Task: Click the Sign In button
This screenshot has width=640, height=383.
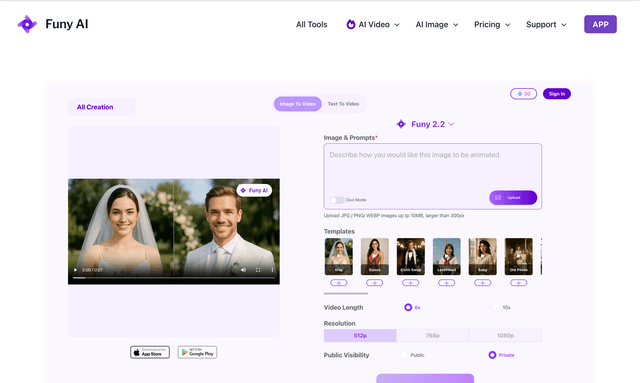Action: click(x=557, y=94)
